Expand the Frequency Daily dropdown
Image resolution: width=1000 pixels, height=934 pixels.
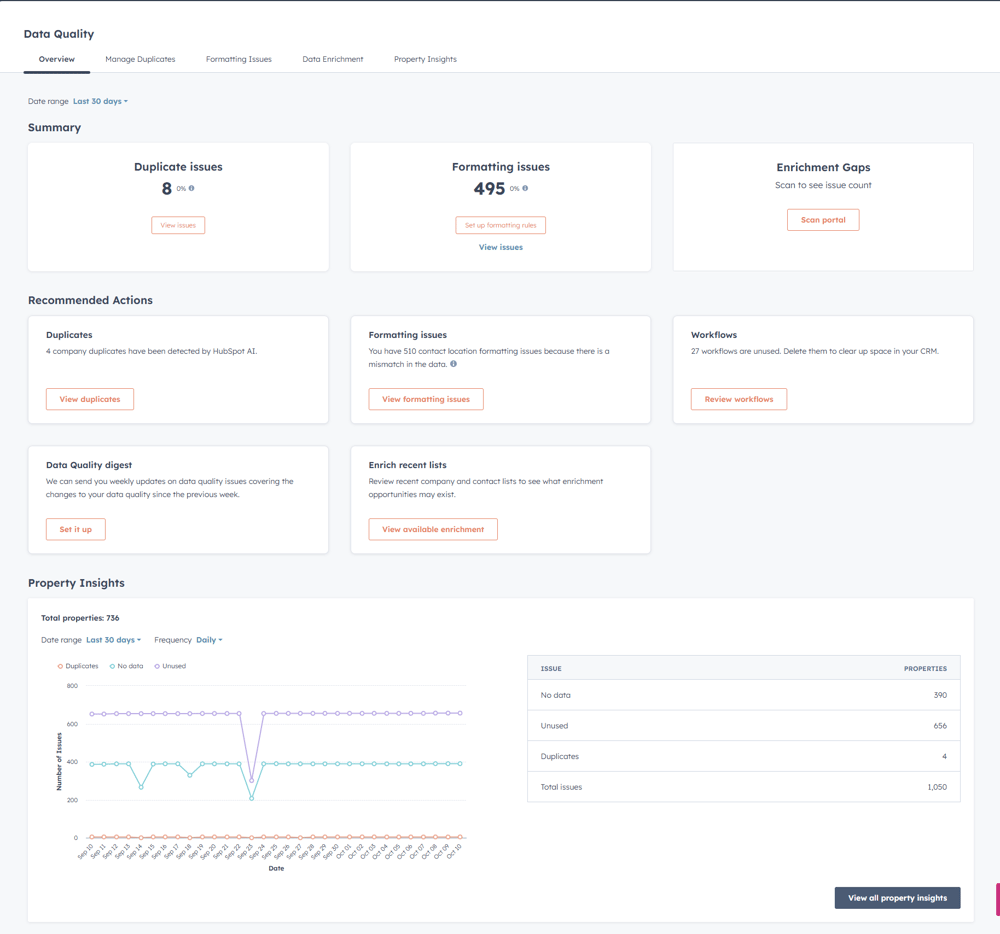(209, 640)
